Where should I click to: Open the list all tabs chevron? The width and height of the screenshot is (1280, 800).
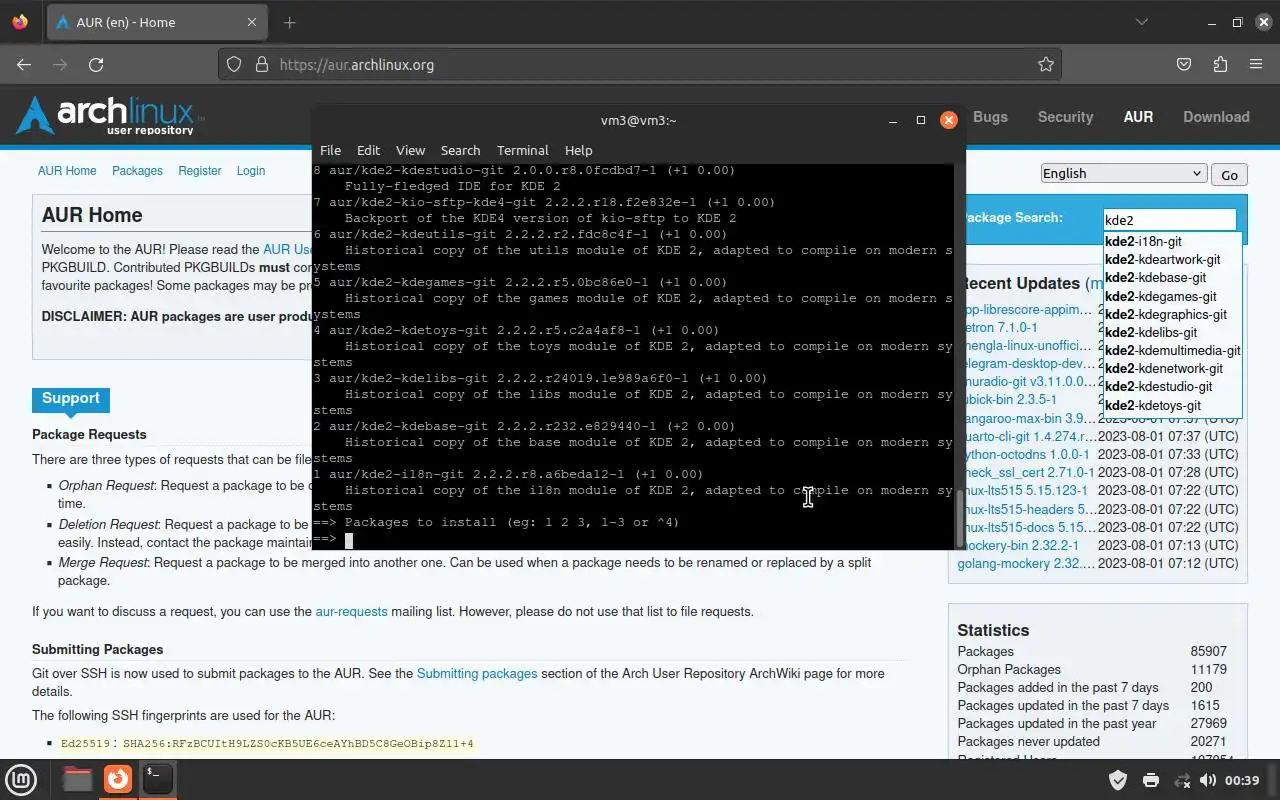1142,22
